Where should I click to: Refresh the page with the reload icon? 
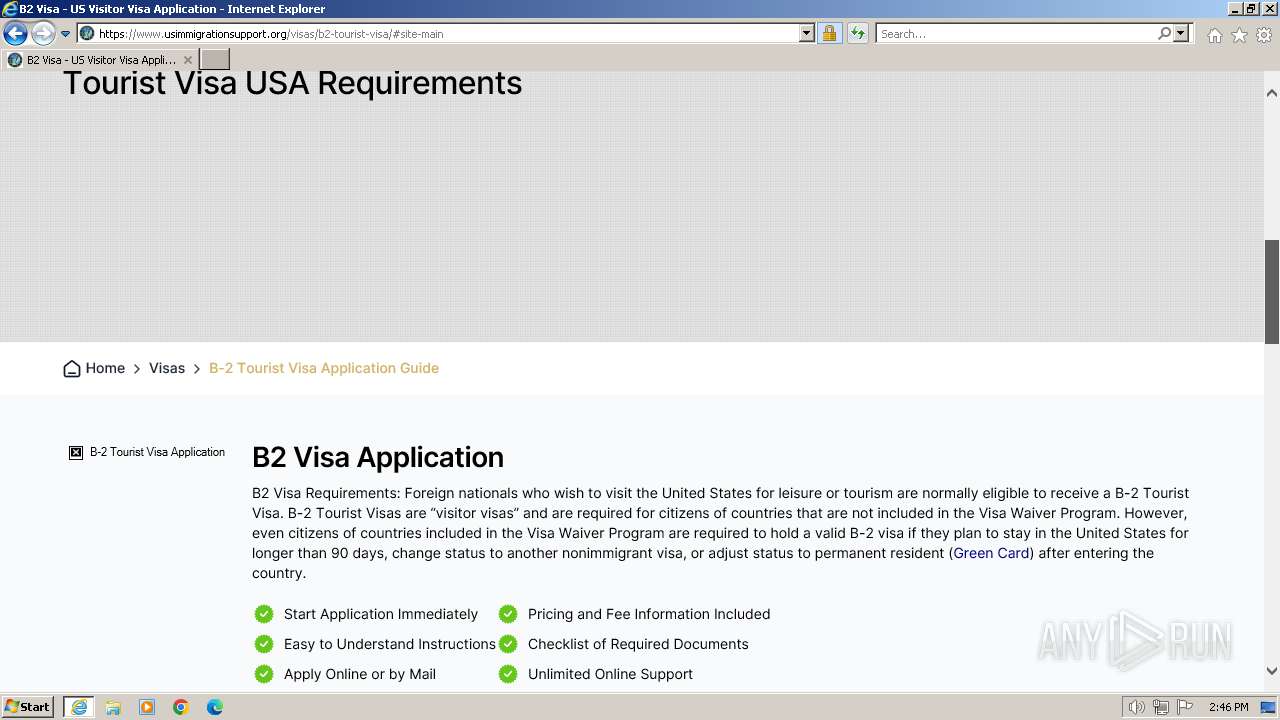click(x=857, y=34)
